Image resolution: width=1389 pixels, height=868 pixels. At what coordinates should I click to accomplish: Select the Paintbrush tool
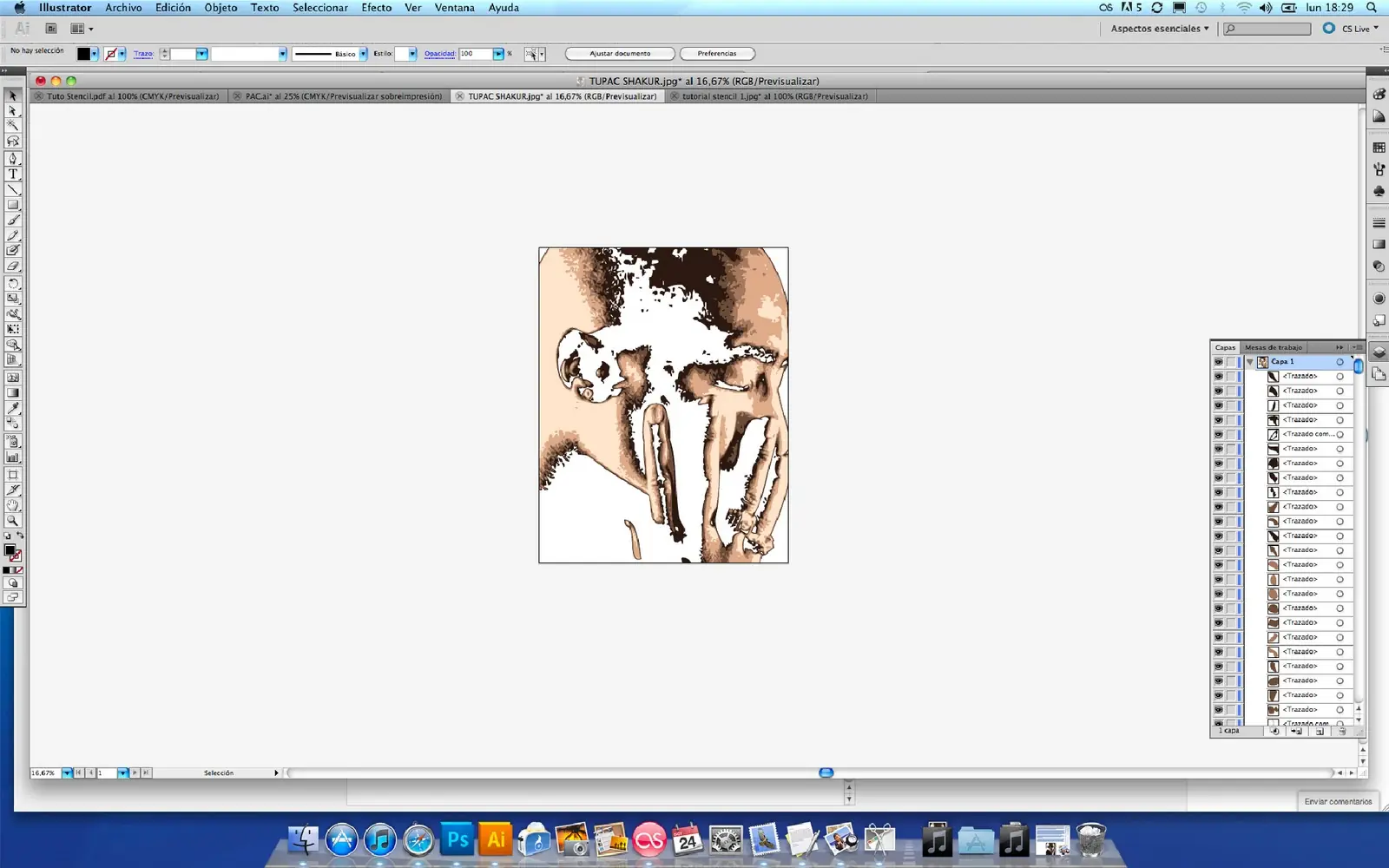pyautogui.click(x=13, y=220)
